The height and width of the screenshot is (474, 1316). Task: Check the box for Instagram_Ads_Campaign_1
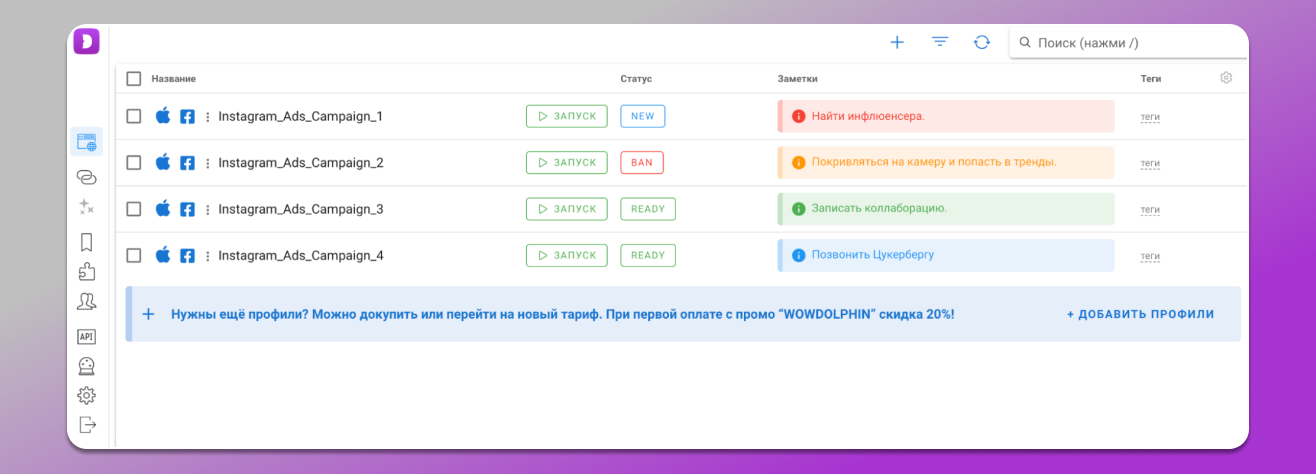(134, 116)
